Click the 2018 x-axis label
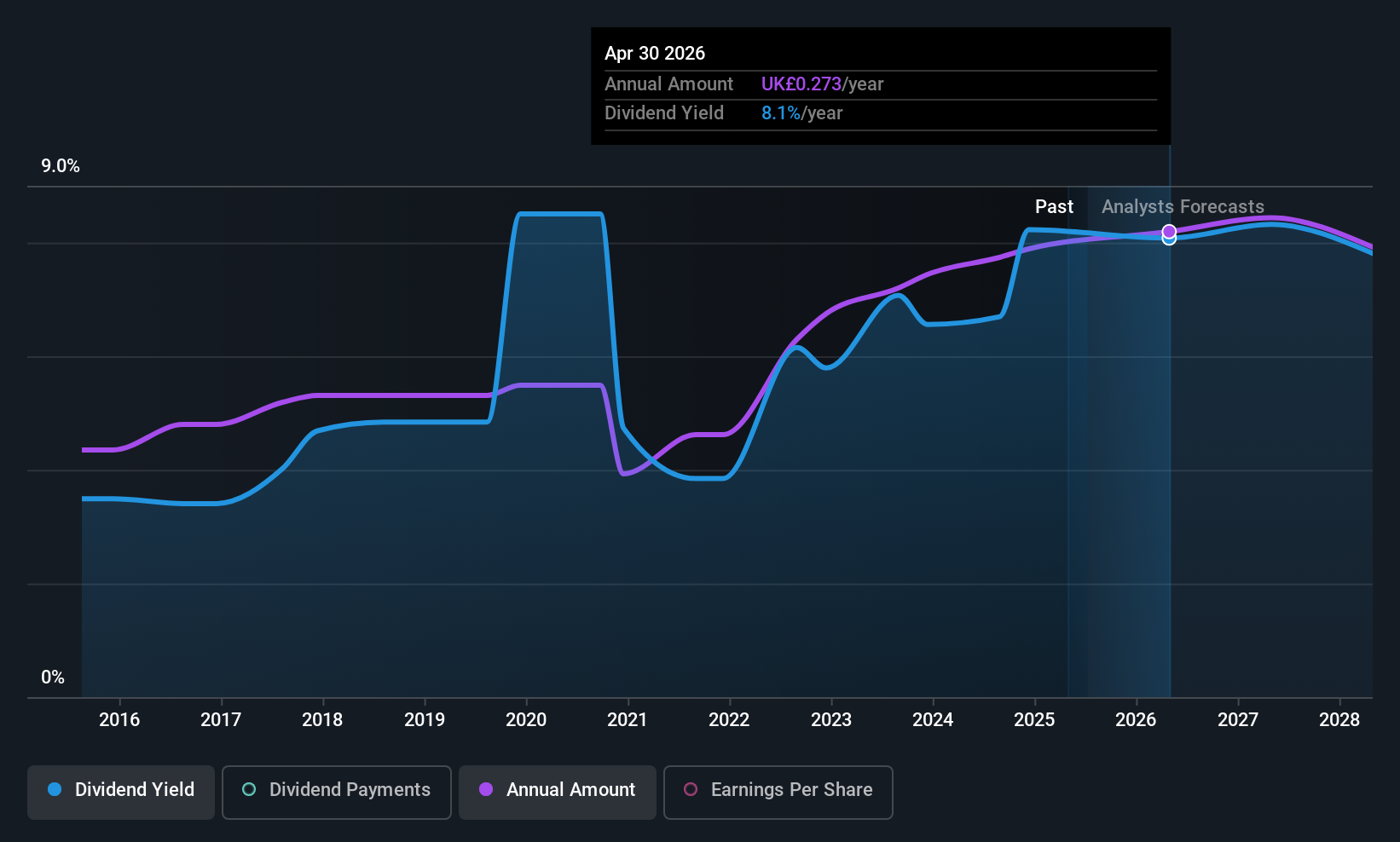This screenshot has width=1400, height=842. pyautogui.click(x=322, y=719)
